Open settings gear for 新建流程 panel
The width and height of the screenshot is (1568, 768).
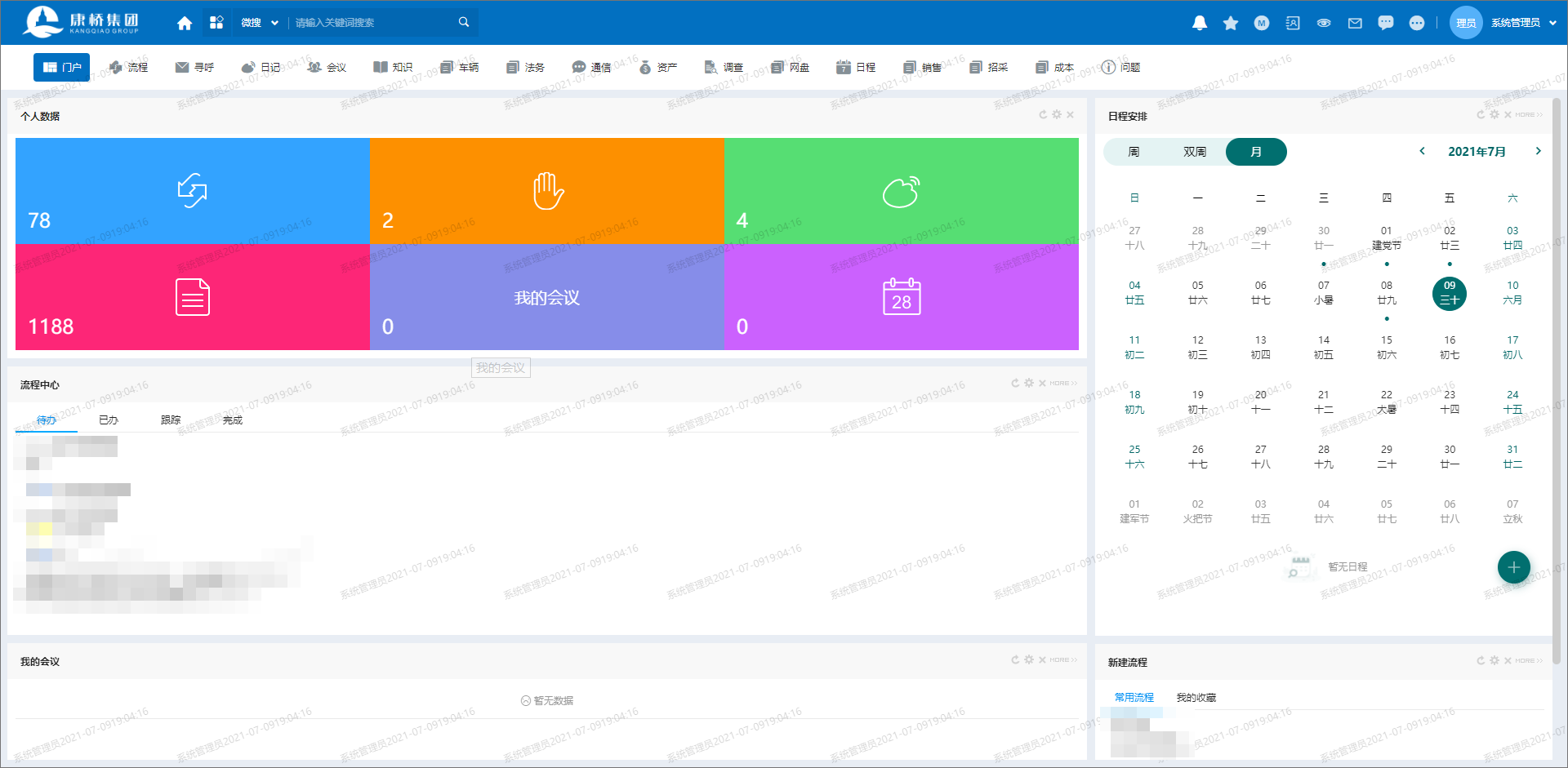coord(1494,660)
